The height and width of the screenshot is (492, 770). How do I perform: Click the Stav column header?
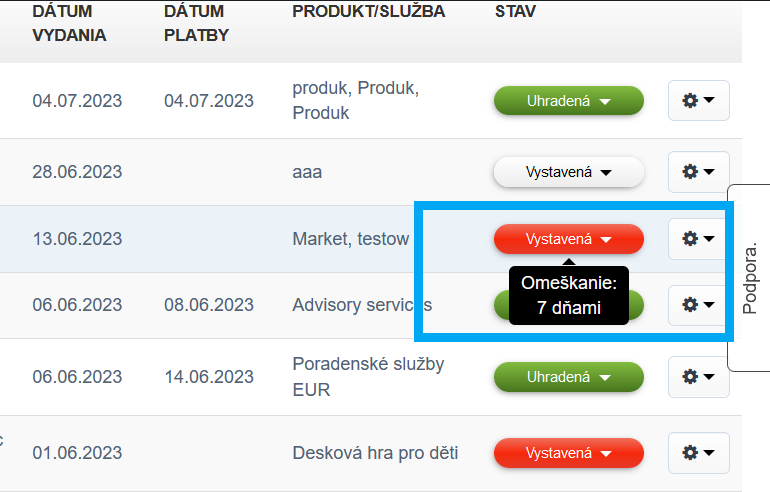(515, 12)
